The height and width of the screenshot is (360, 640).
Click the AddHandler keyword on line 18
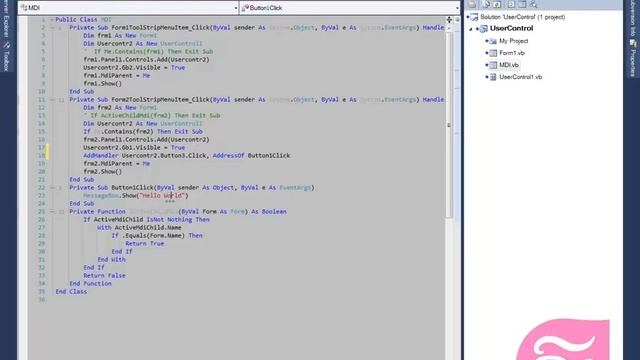[x=100, y=156]
